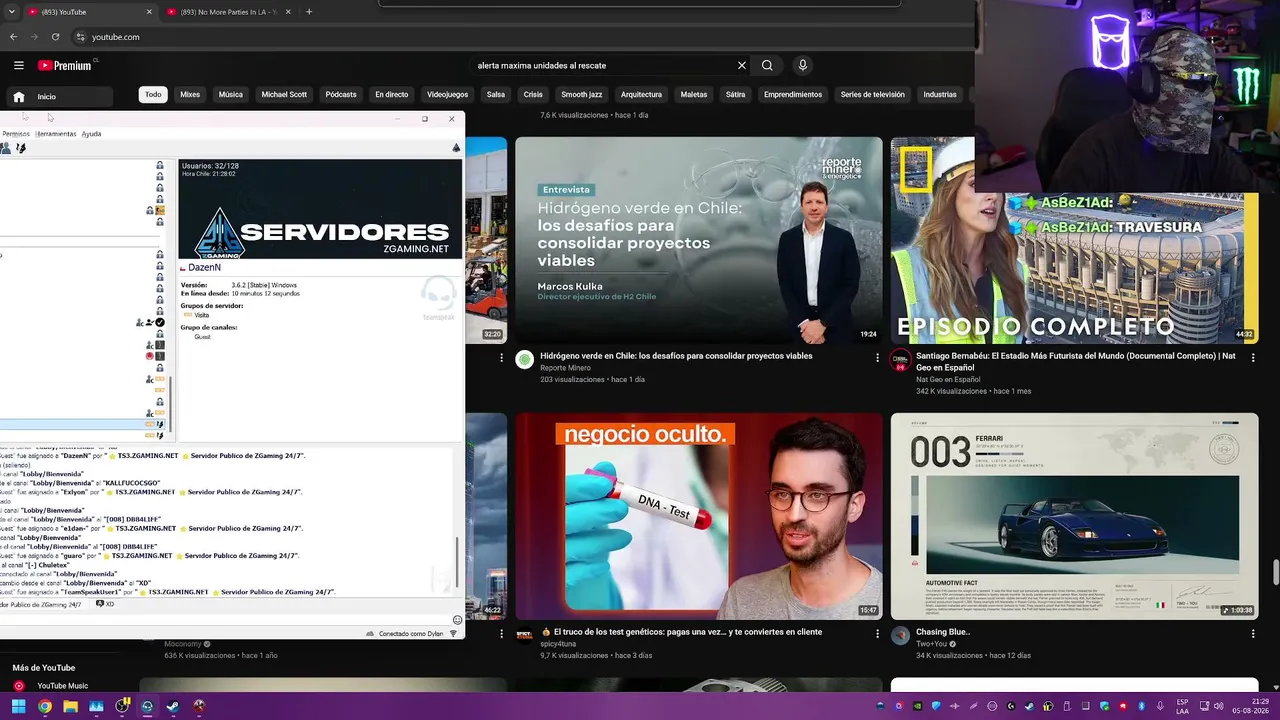Click the TeamSpeak chat message input

[x=225, y=620]
